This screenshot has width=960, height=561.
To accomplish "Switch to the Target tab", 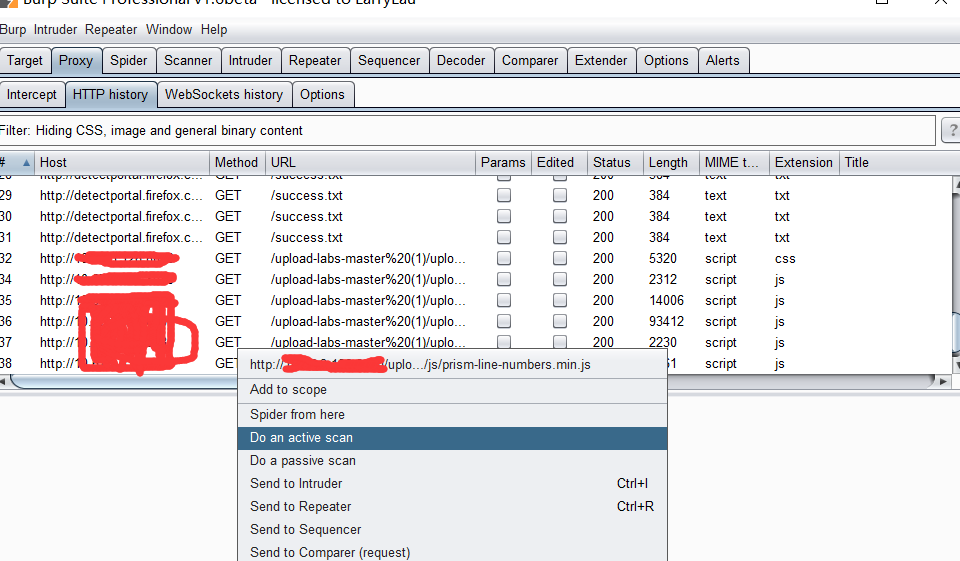I will (25, 61).
